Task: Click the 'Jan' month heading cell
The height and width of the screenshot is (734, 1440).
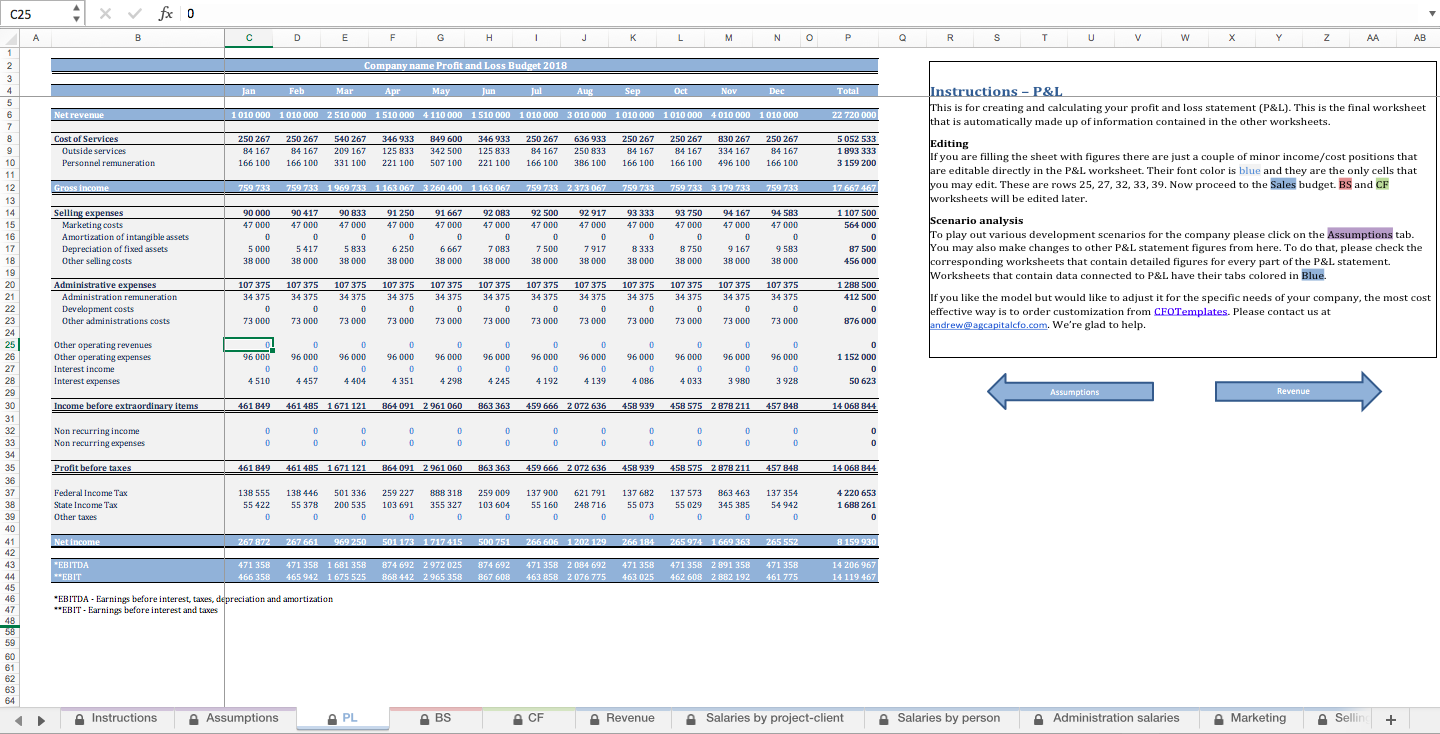Action: pyautogui.click(x=248, y=90)
